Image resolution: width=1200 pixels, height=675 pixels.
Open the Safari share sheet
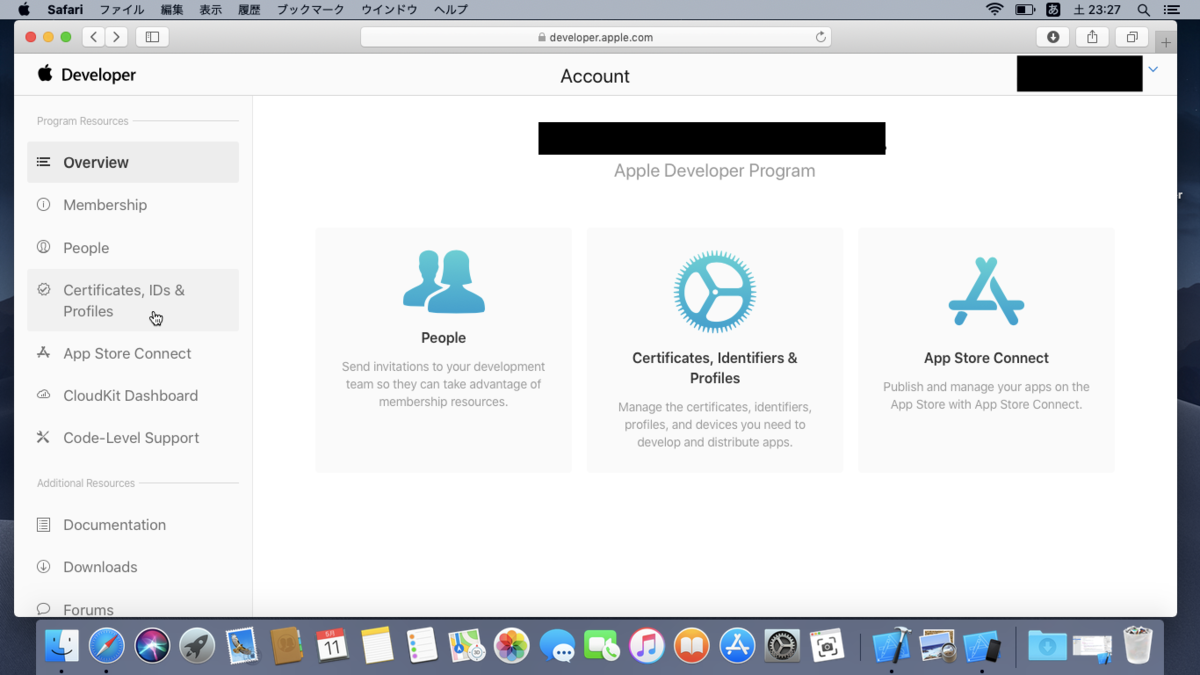pyautogui.click(x=1092, y=37)
